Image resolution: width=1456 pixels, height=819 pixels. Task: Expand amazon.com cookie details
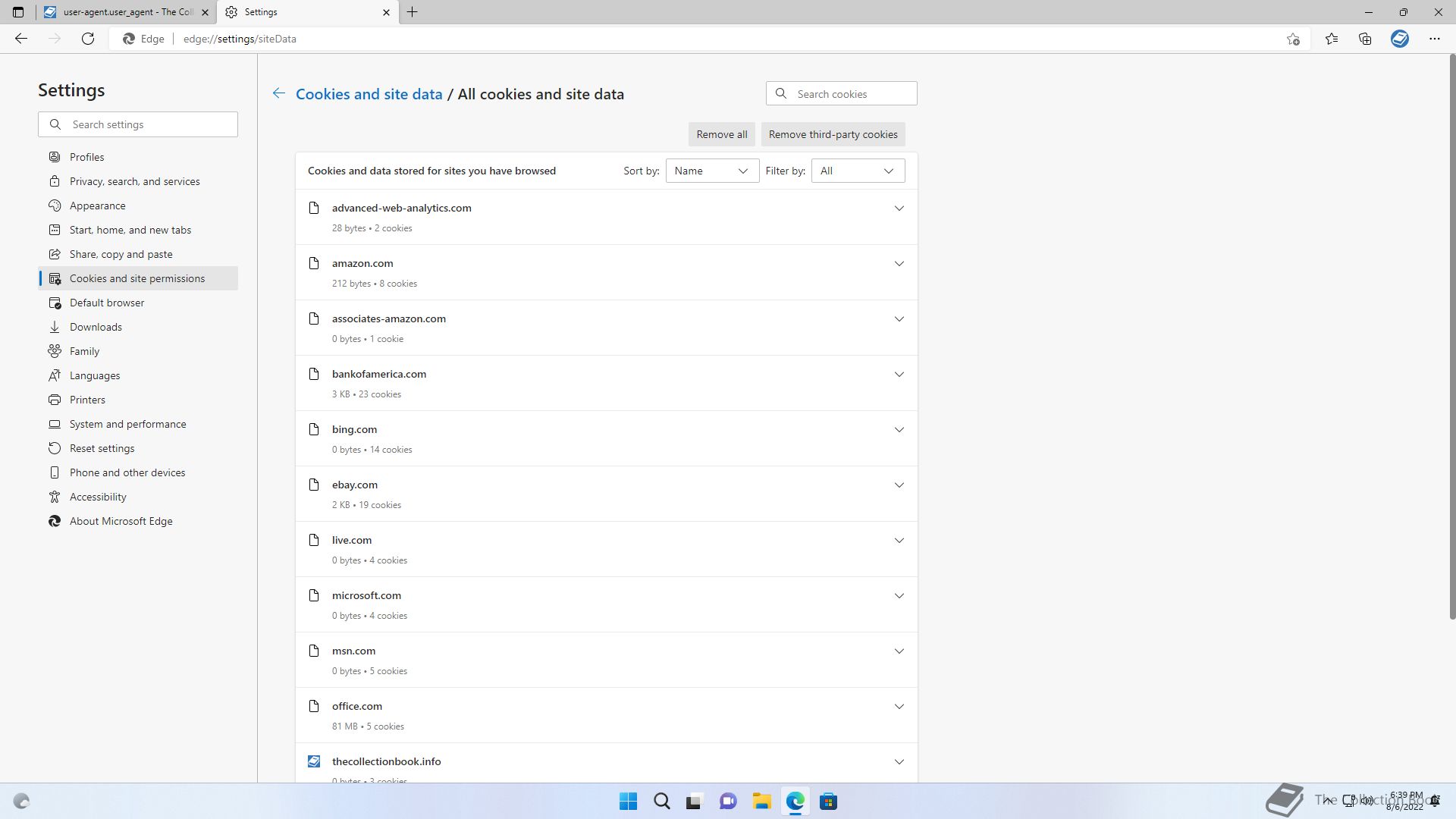pyautogui.click(x=899, y=263)
